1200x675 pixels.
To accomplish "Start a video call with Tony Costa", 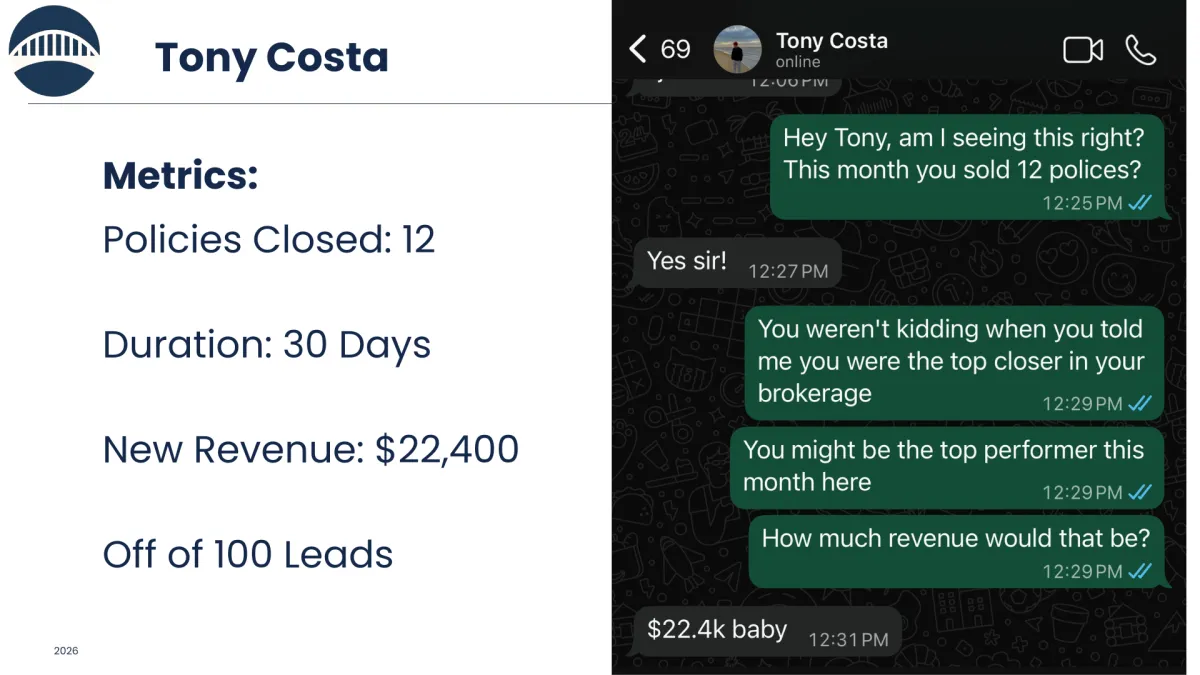I will [1082, 50].
